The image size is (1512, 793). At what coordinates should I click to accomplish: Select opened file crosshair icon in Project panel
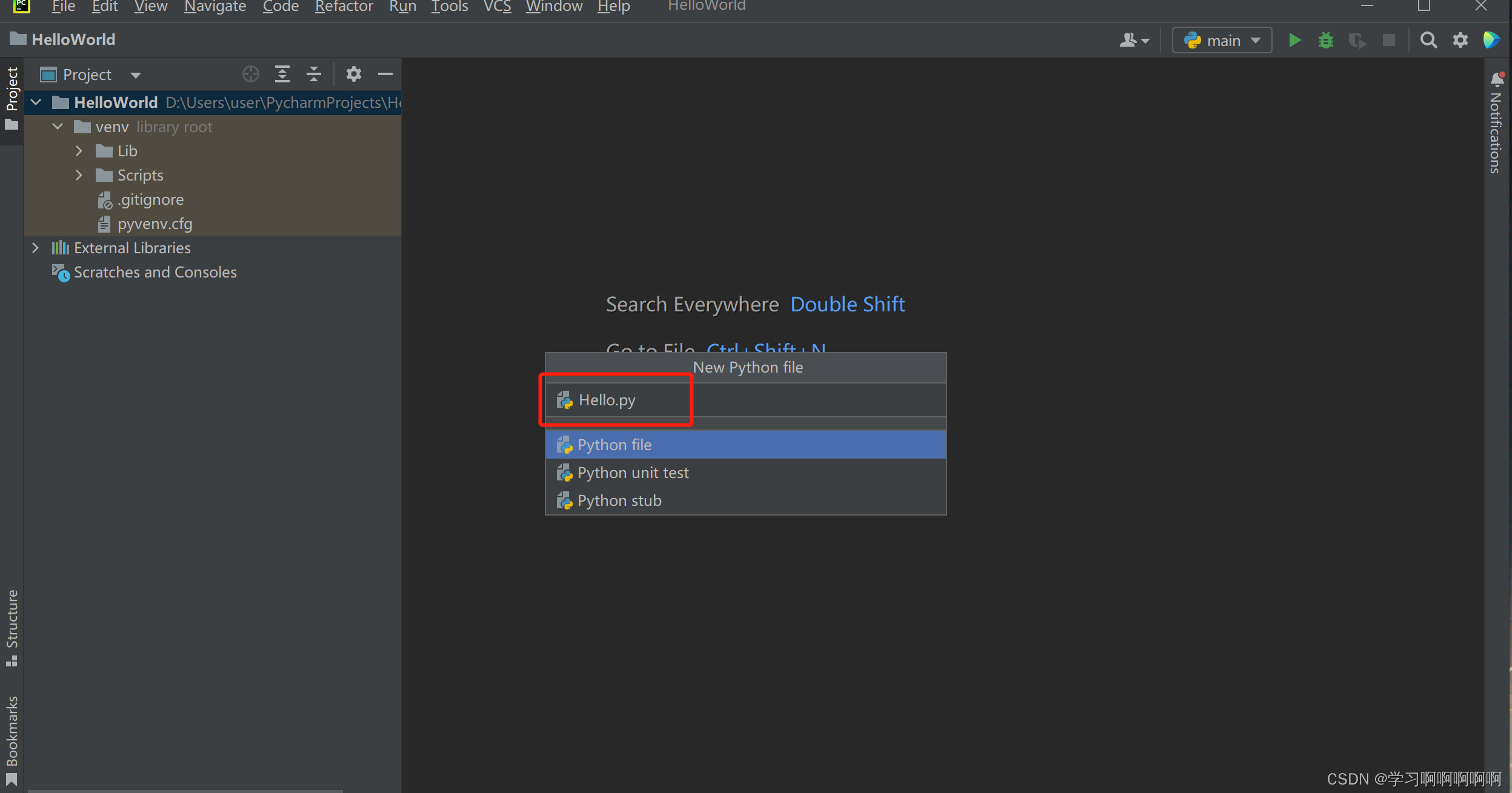[x=251, y=75]
